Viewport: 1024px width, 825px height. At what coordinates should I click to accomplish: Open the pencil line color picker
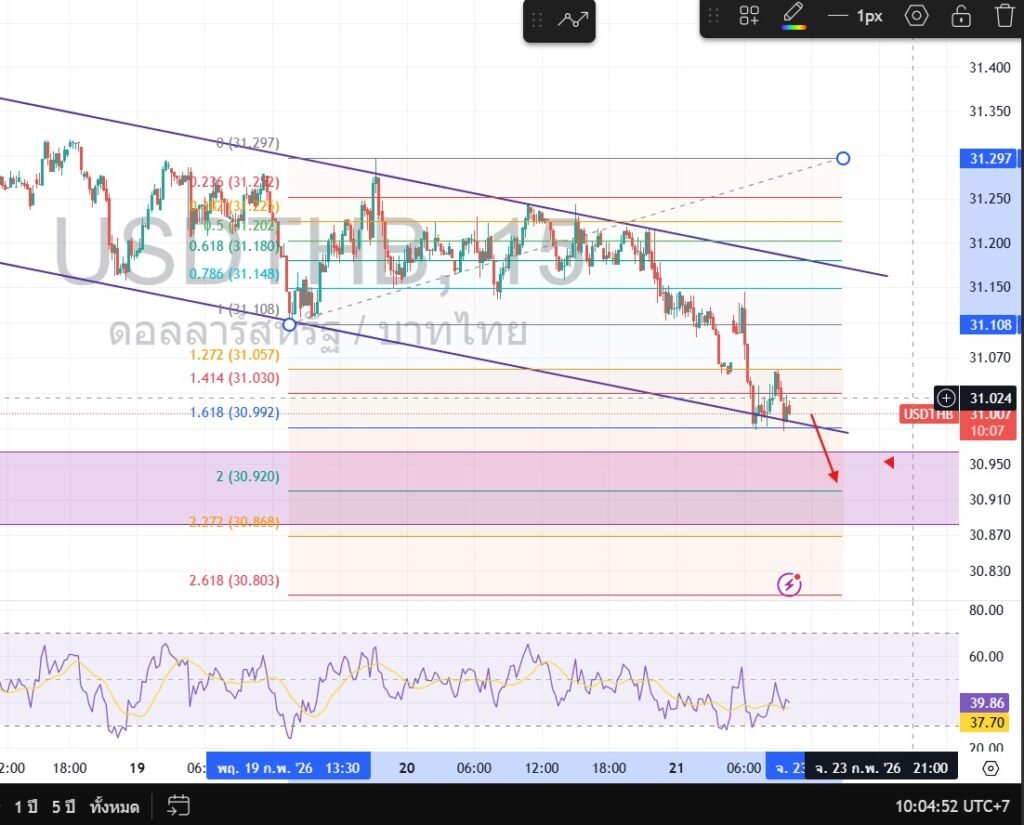(x=793, y=16)
